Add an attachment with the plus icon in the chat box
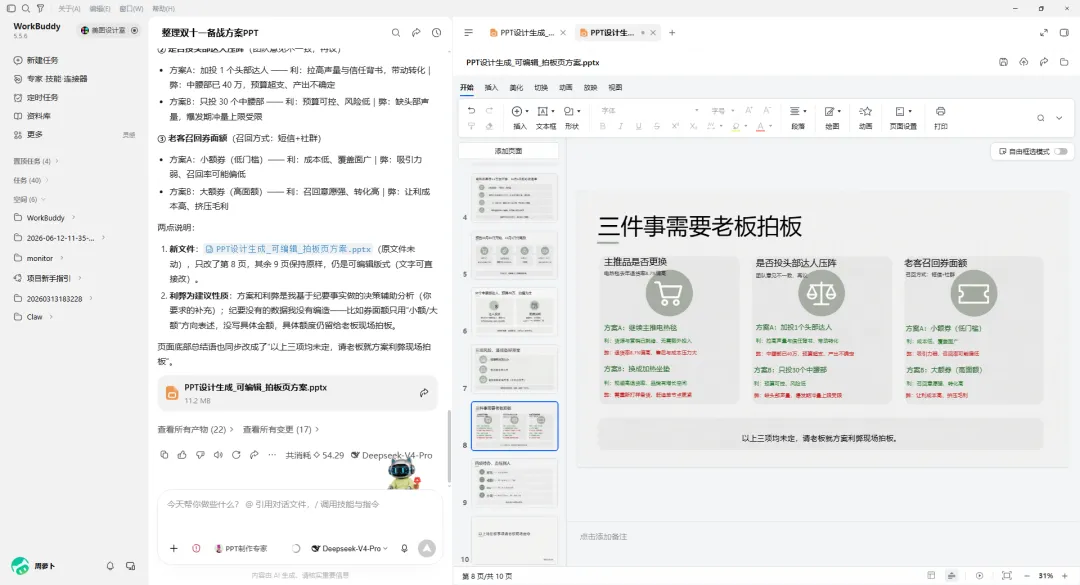The image size is (1080, 585). coord(174,548)
